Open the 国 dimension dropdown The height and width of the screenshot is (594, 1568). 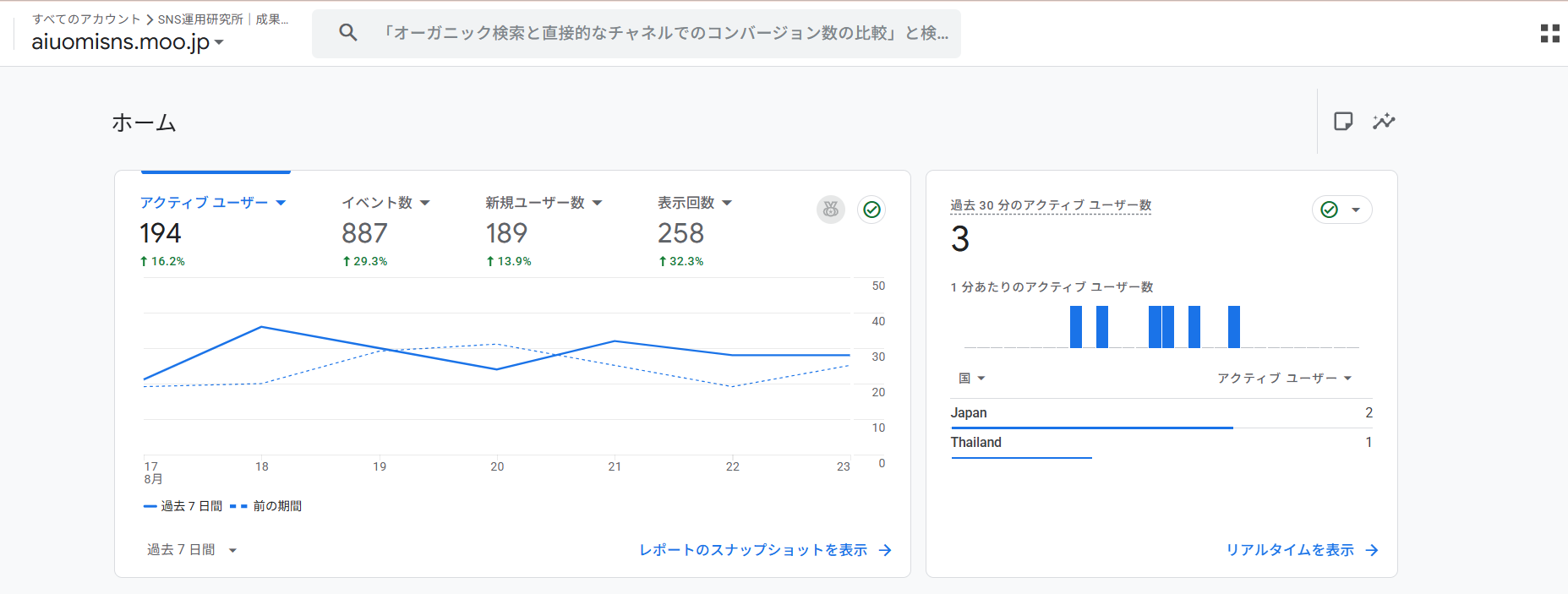(972, 379)
